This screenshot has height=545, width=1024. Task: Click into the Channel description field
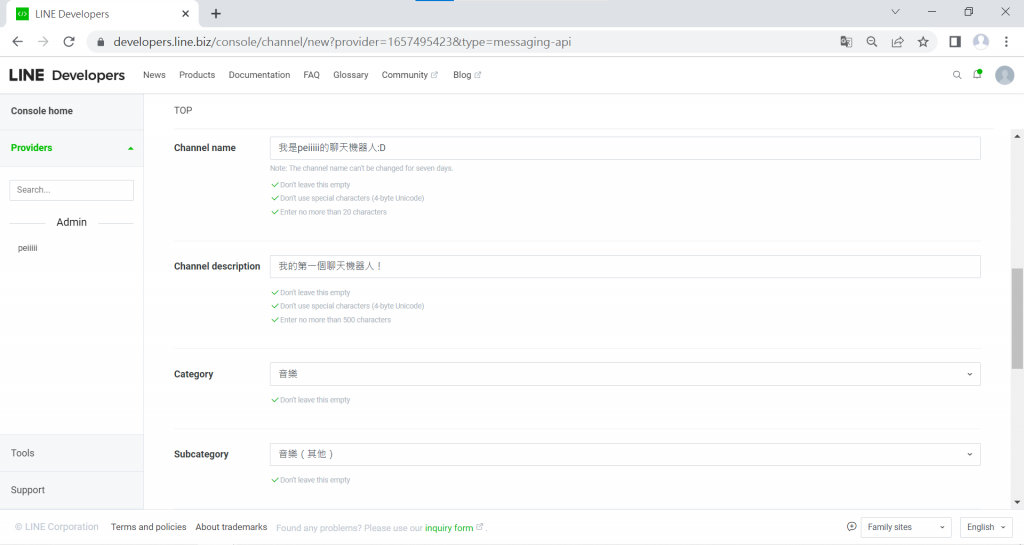coord(625,266)
